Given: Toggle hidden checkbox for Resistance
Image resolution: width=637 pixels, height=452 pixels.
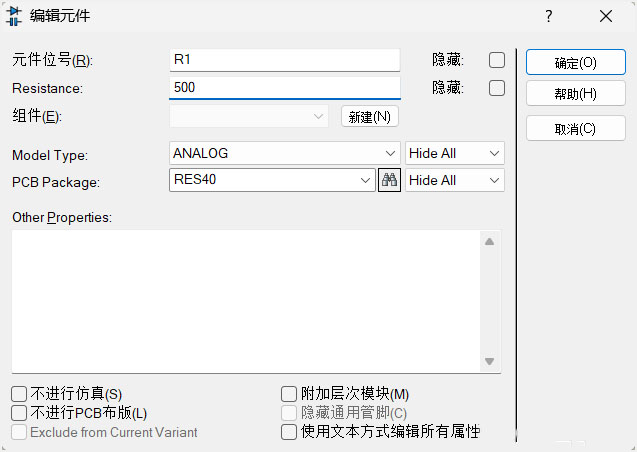Looking at the screenshot, I should [496, 88].
